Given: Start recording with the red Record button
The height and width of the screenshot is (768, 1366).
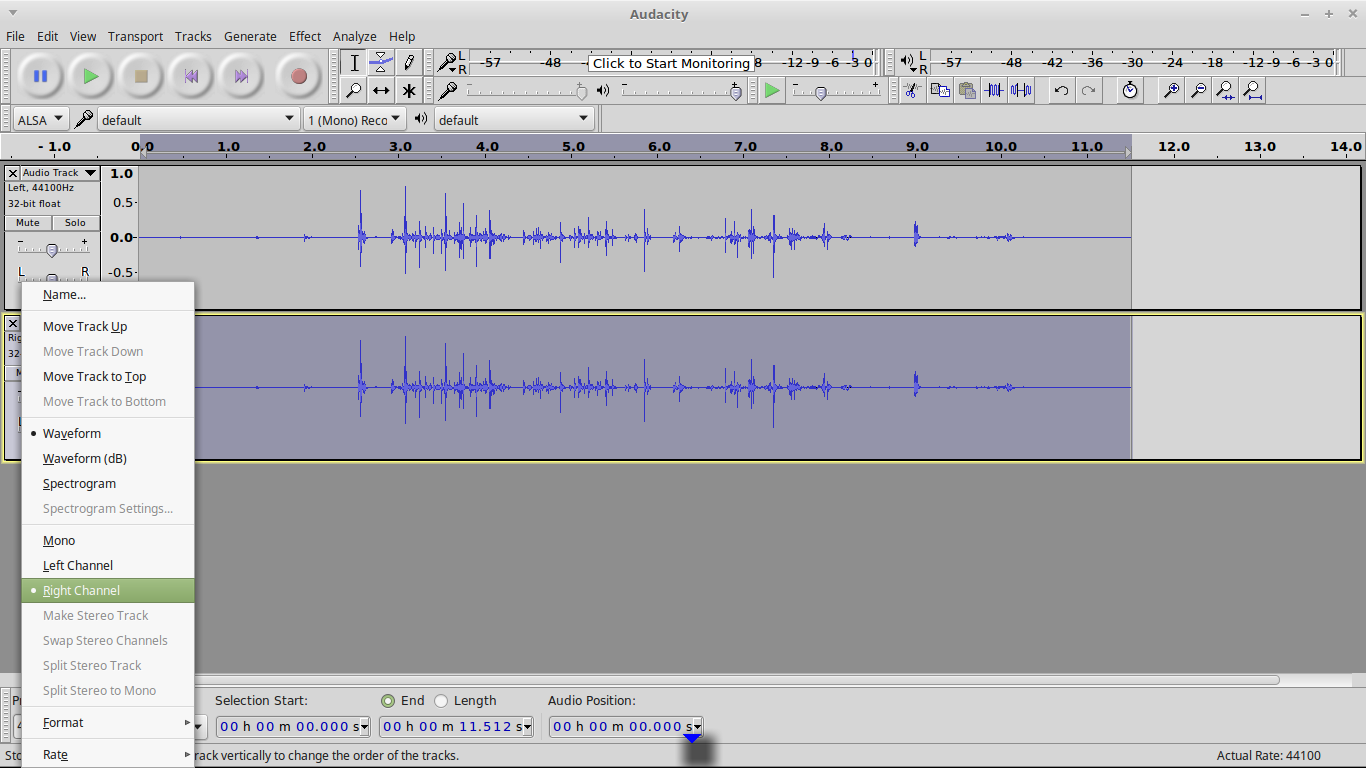Looking at the screenshot, I should [x=298, y=76].
